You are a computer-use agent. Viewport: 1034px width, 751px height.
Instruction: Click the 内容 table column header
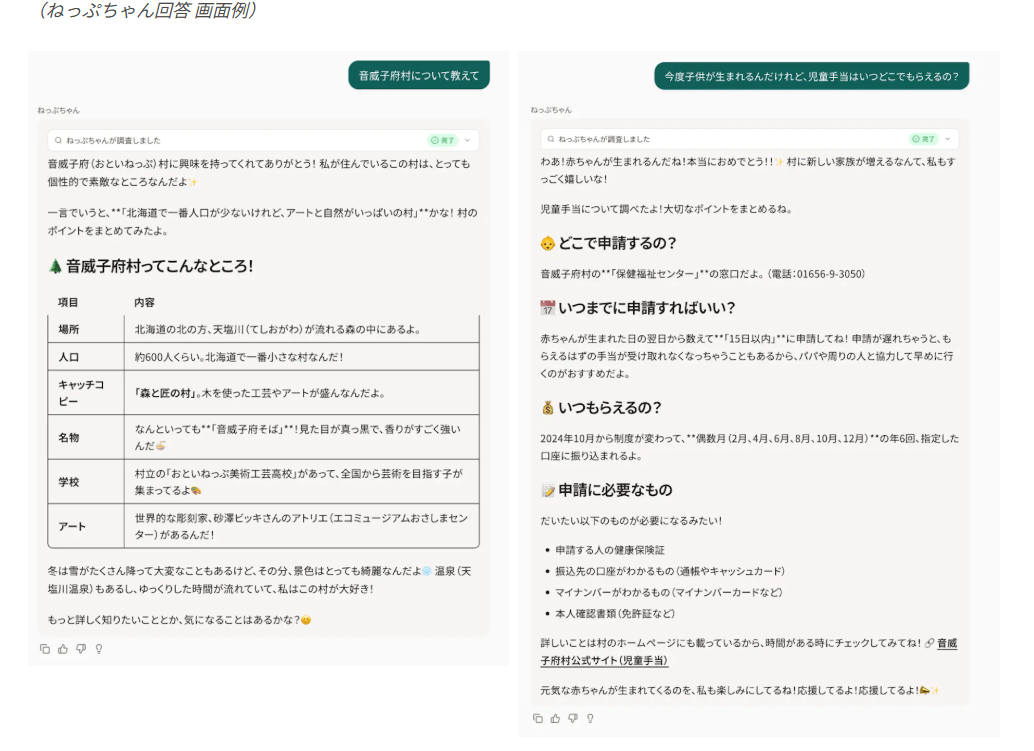click(145, 302)
